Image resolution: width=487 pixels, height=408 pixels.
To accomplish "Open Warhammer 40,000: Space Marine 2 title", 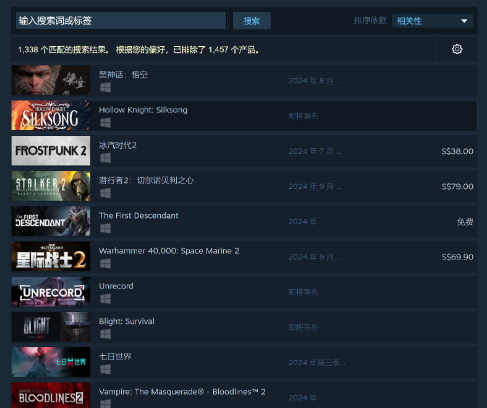I will pos(169,251).
